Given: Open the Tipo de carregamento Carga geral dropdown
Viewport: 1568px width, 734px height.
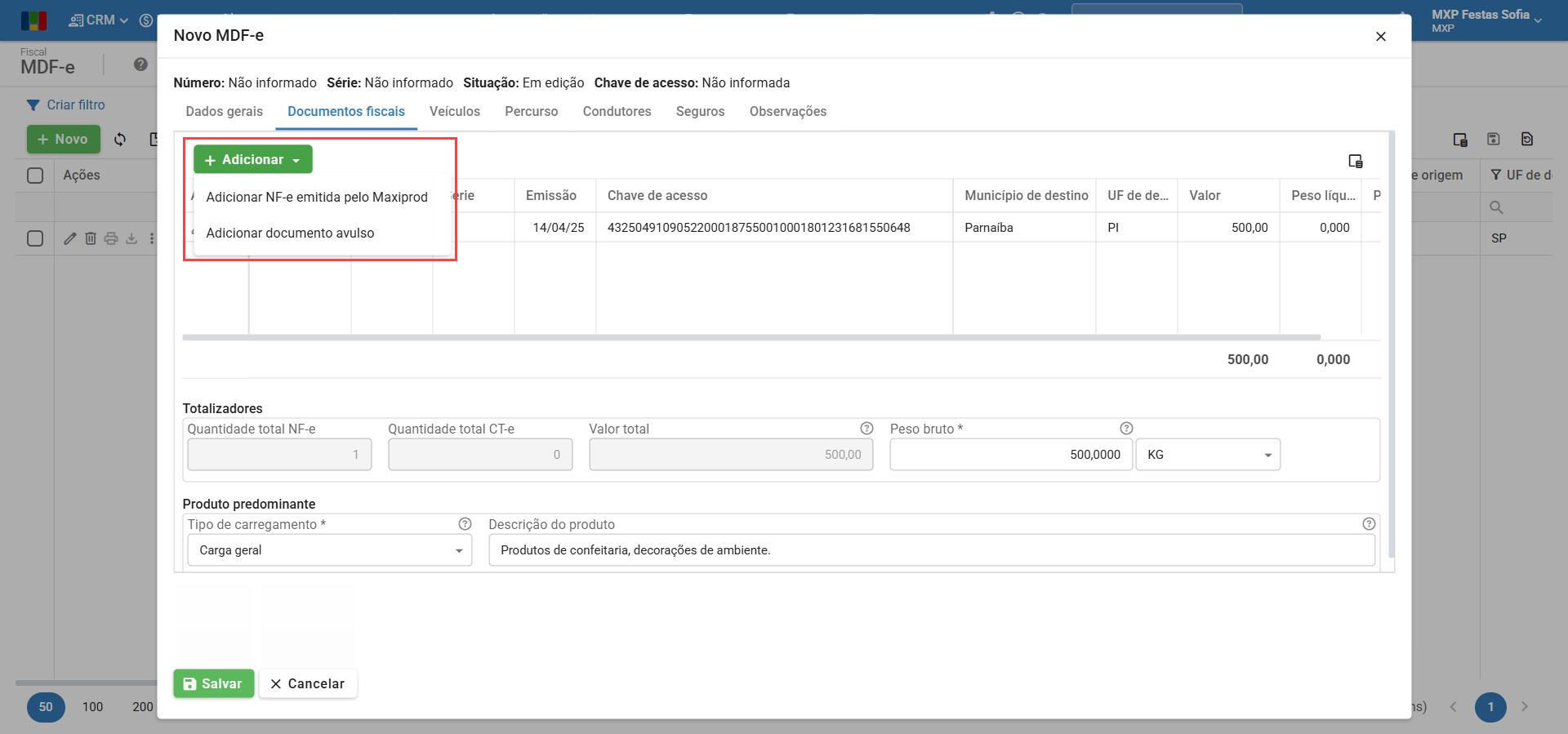Looking at the screenshot, I should [x=330, y=550].
